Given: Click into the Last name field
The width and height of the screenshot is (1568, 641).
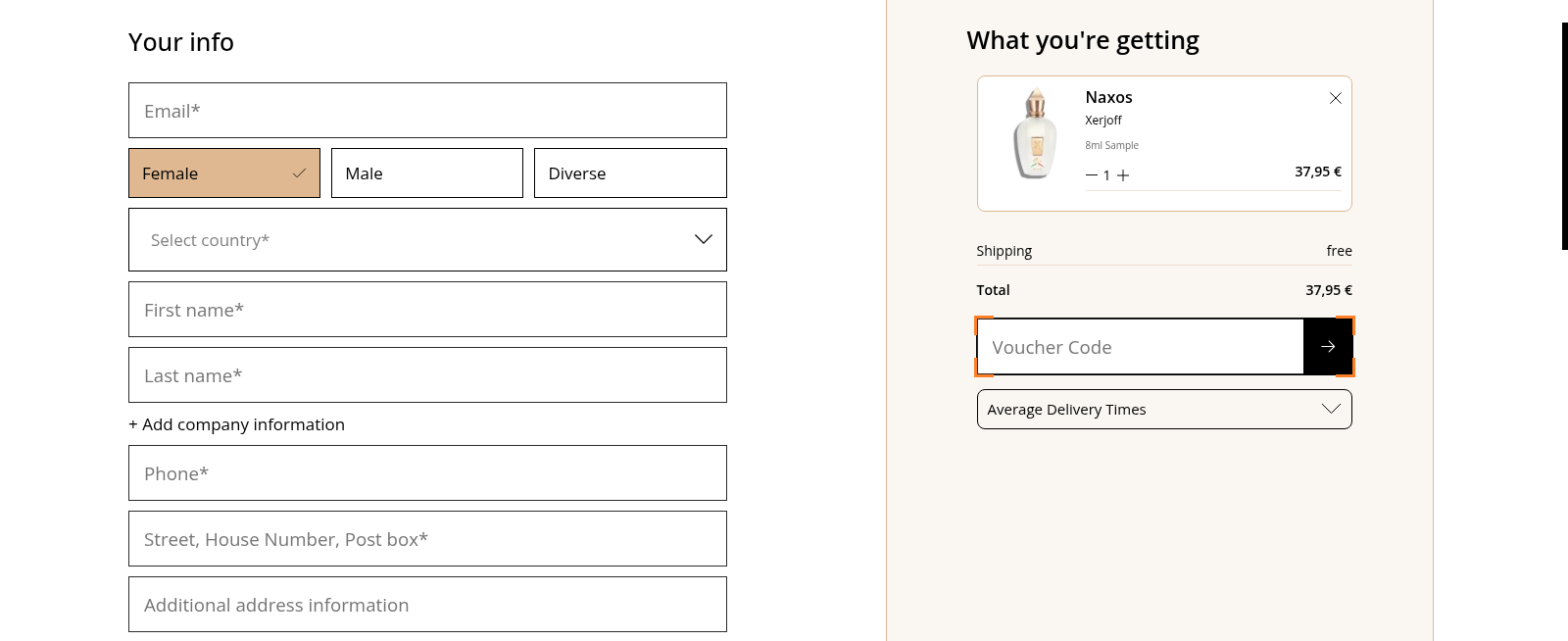Looking at the screenshot, I should (427, 375).
